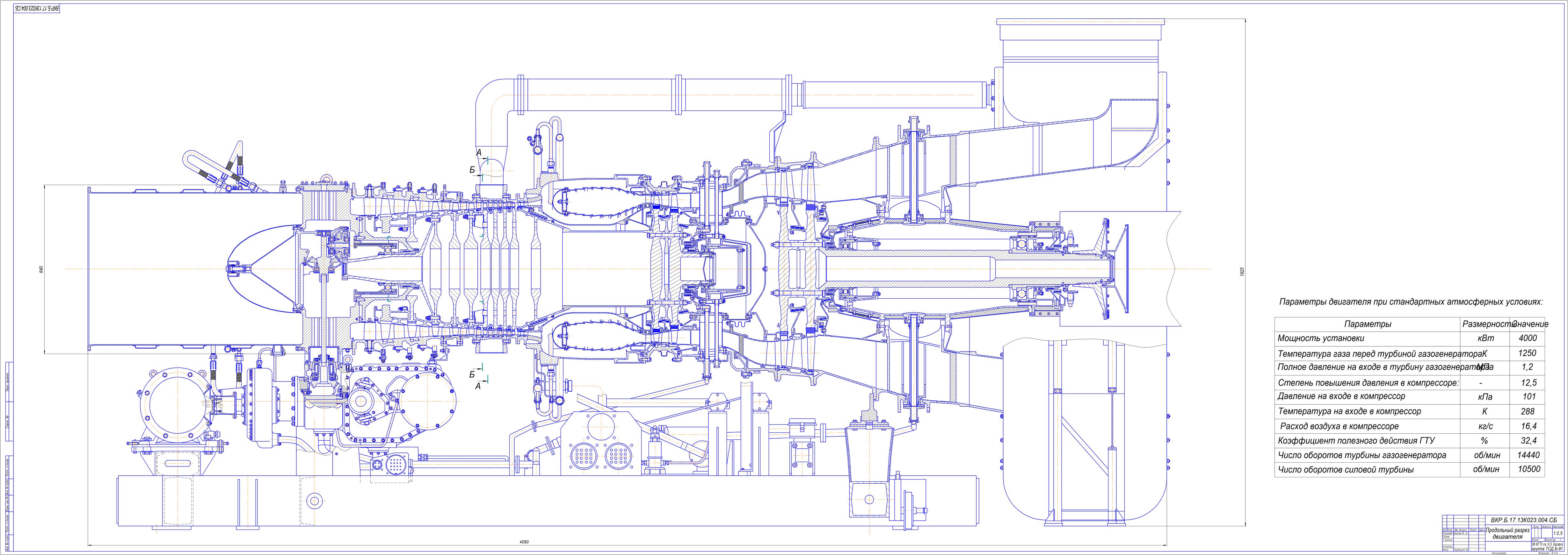Screen dimensions: 1568x555
Task: Click the rotated drawing code in top-left corner
Action: [x=36, y=9]
